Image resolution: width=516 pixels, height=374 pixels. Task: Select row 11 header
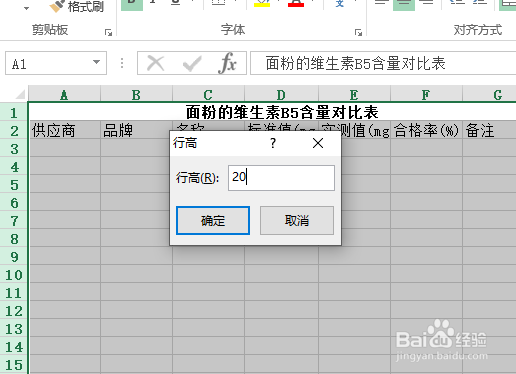pyautogui.click(x=14, y=292)
